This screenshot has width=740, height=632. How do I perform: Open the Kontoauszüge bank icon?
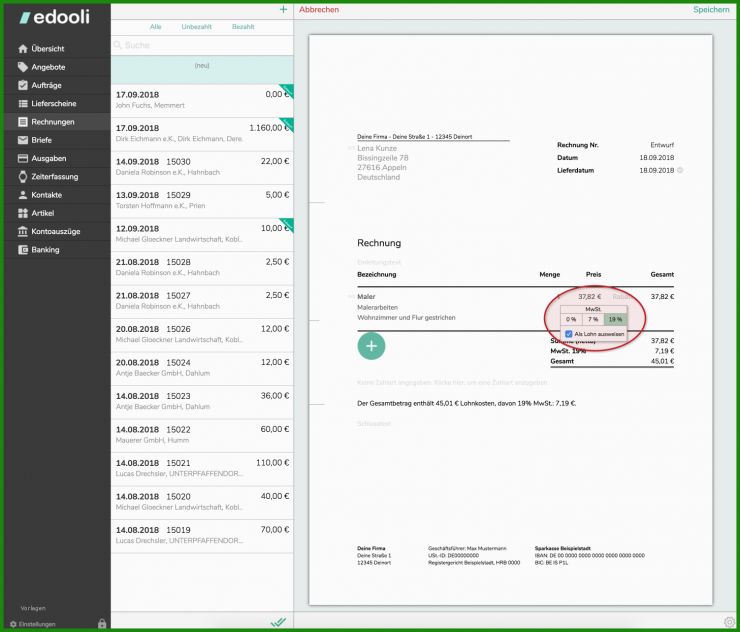pyautogui.click(x=23, y=231)
